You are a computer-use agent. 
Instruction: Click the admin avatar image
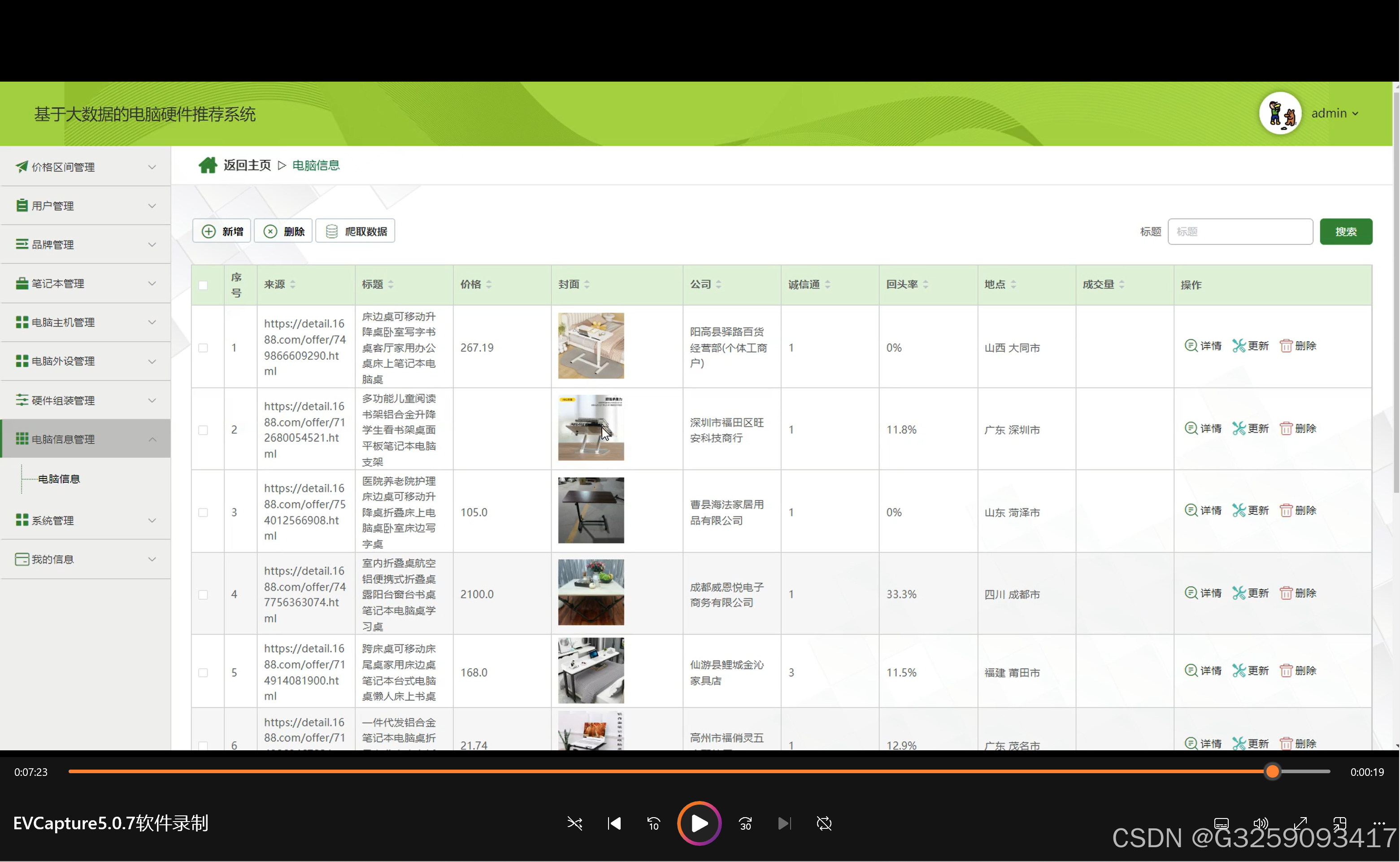pyautogui.click(x=1280, y=113)
